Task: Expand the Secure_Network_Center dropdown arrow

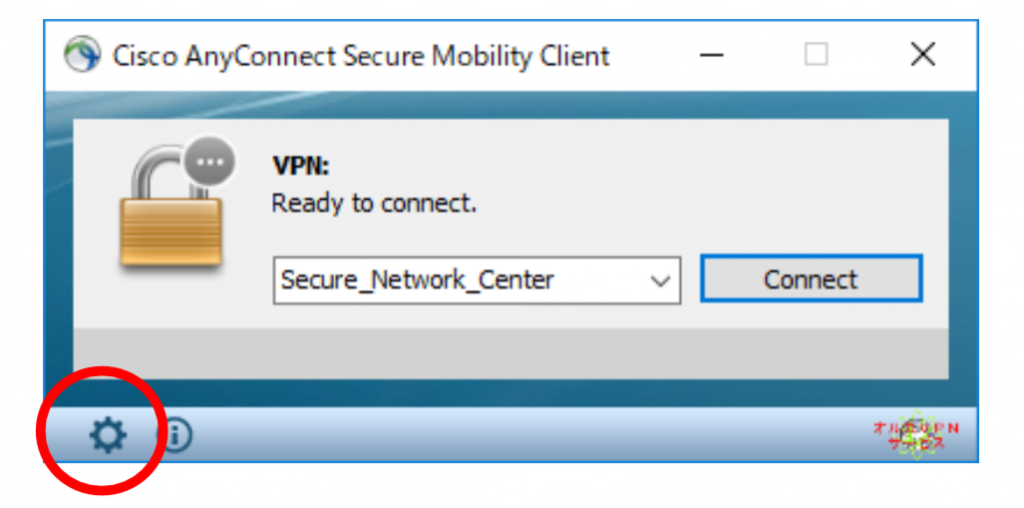Action: point(661,281)
